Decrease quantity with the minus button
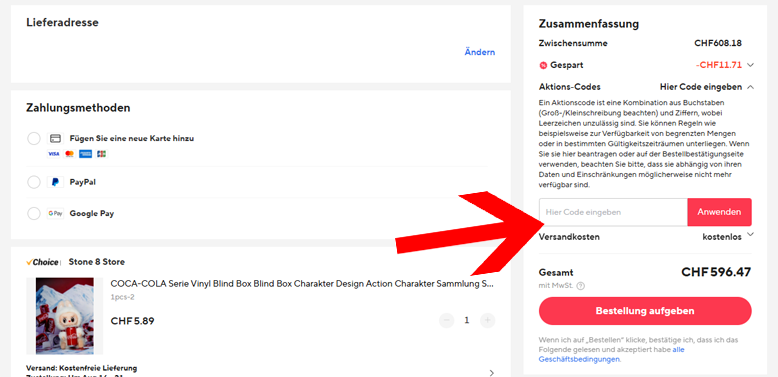 pyautogui.click(x=447, y=320)
